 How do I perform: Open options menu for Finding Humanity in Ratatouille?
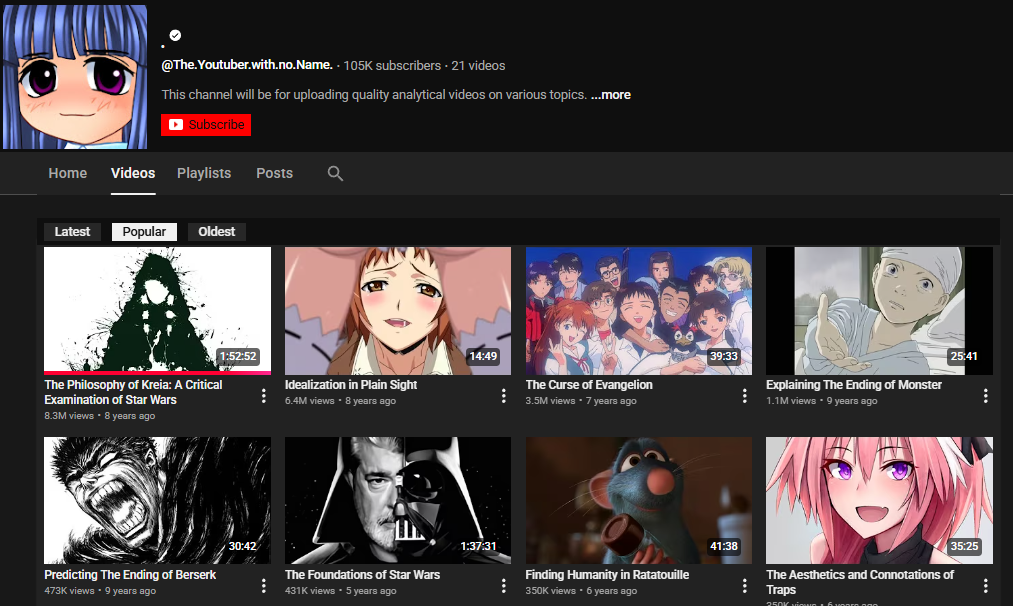tap(744, 585)
